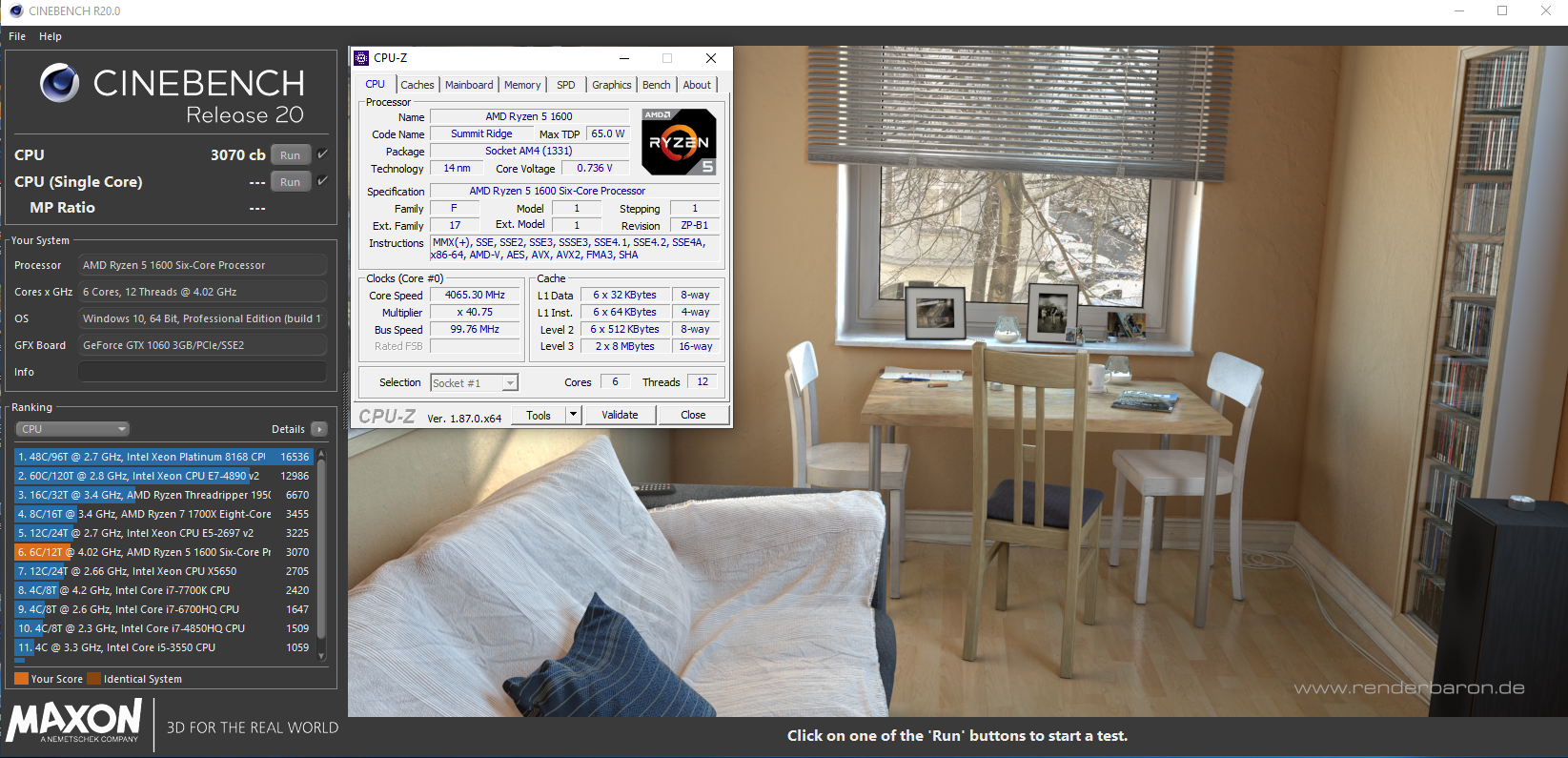Image resolution: width=1568 pixels, height=758 pixels.
Task: Run the CPU benchmark
Action: [291, 154]
